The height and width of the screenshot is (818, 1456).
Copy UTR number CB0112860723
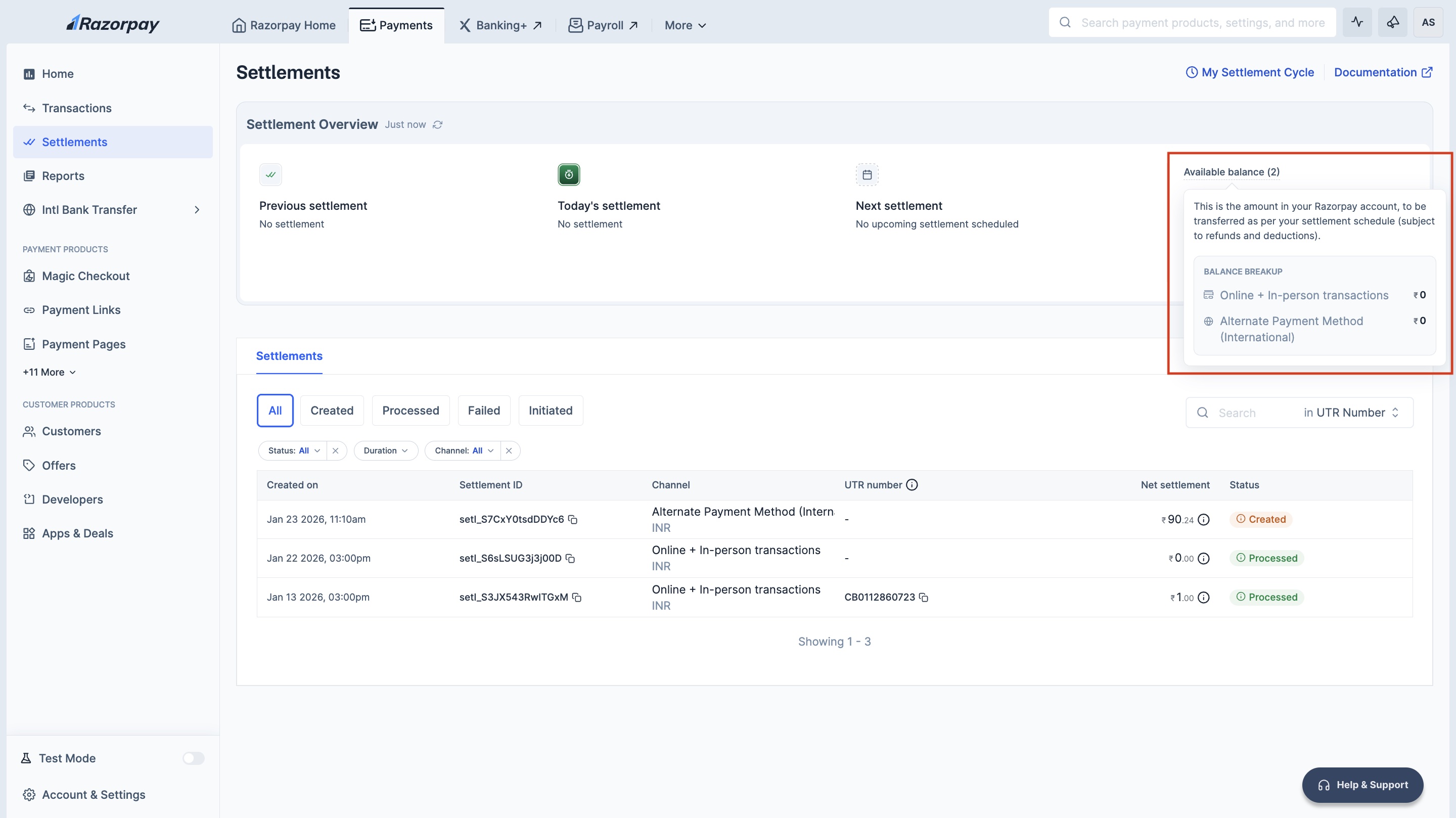(924, 597)
